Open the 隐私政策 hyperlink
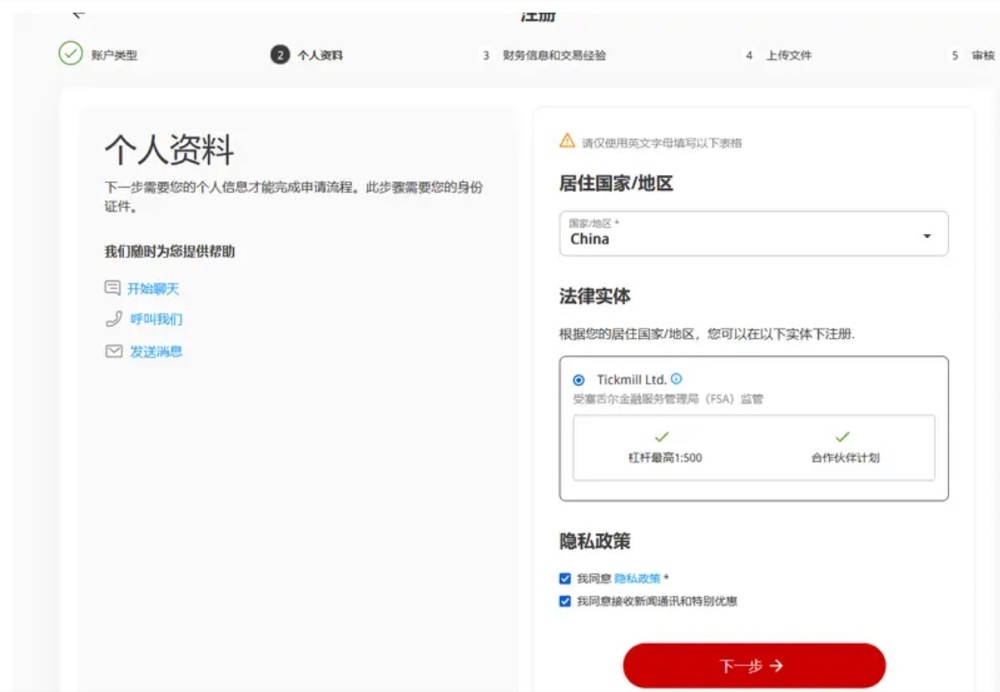Screen dimensions: 1000x692 coord(637,578)
